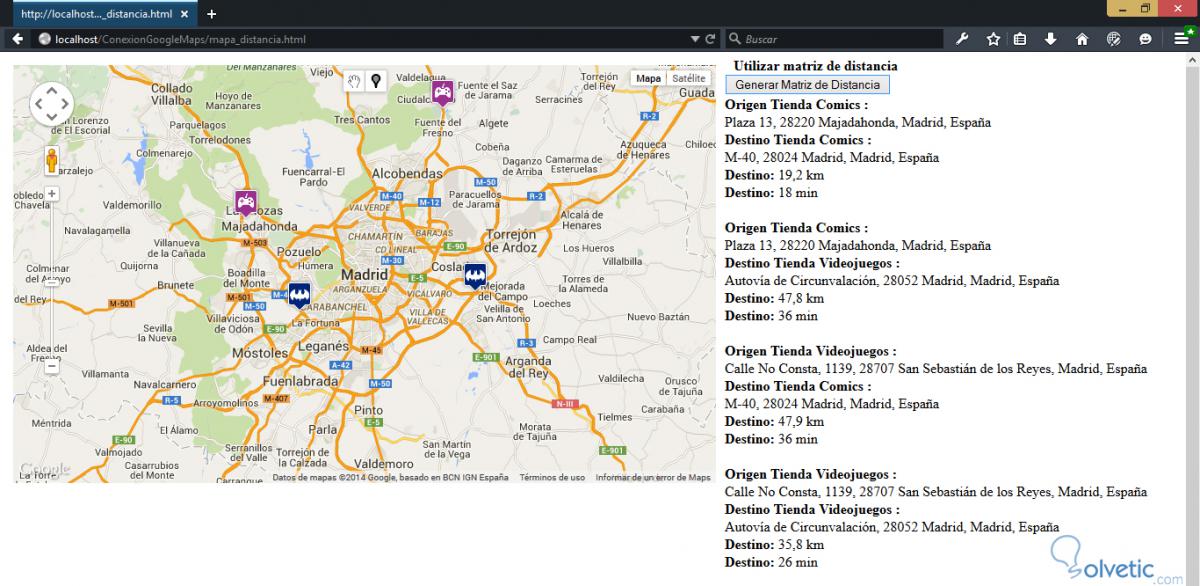
Task: Open a new tab with the plus button
Action: (211, 14)
